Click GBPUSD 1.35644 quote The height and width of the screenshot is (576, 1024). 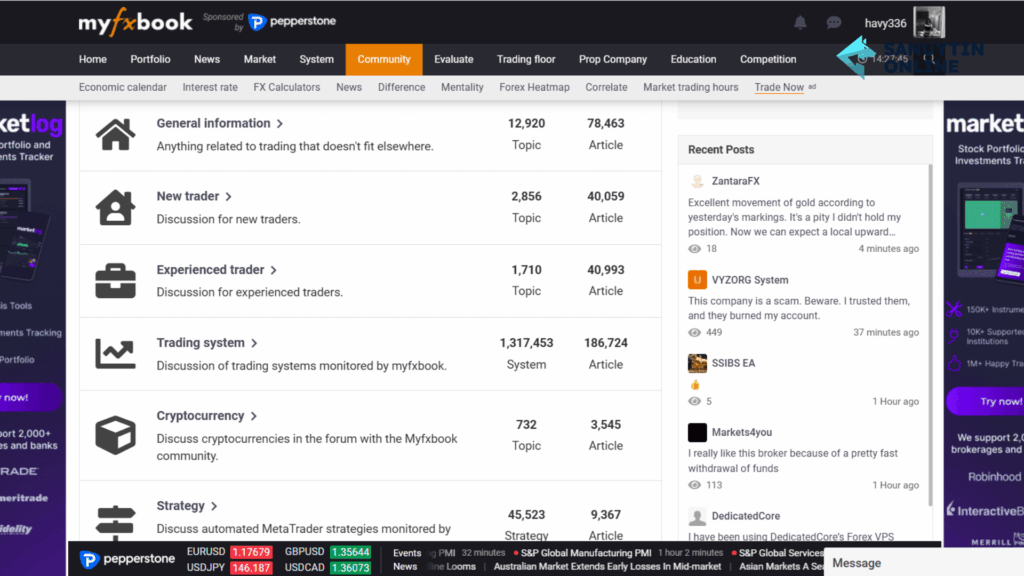(x=328, y=552)
